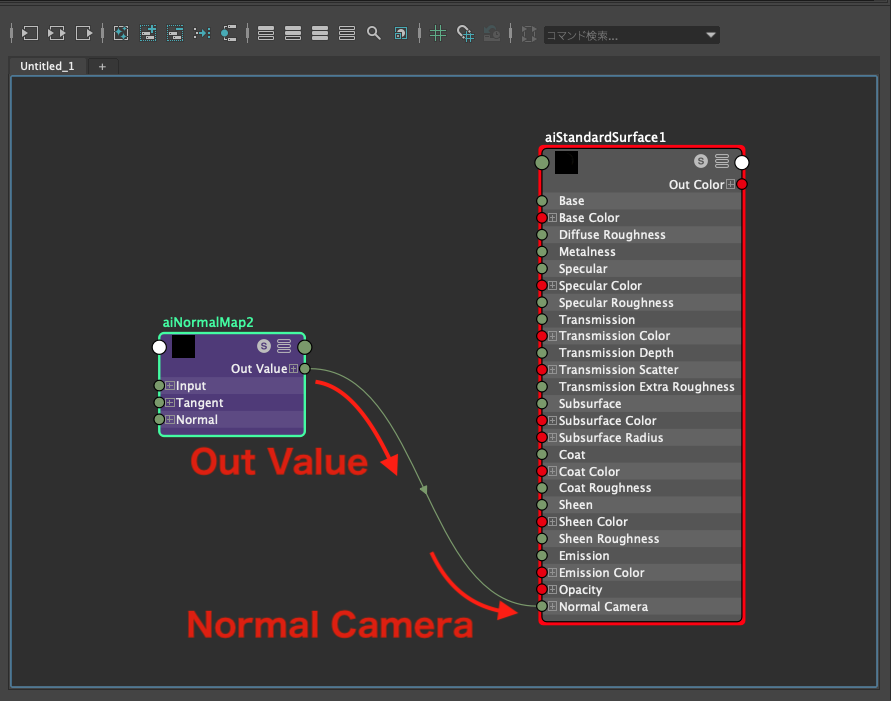This screenshot has width=891, height=701.
Task: Expand the Base Color attribute plus box
Action: point(552,218)
